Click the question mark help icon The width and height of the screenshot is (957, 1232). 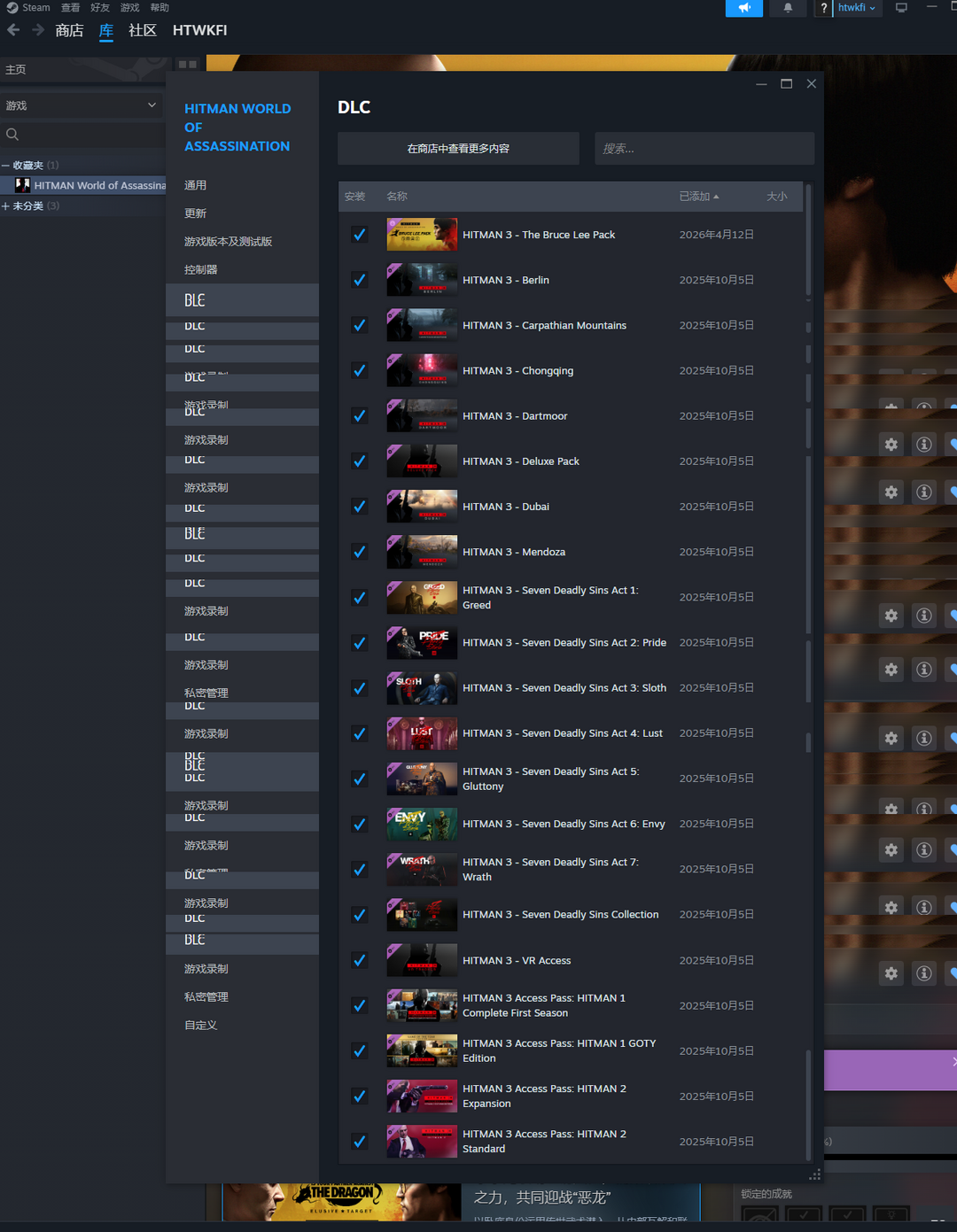[823, 8]
